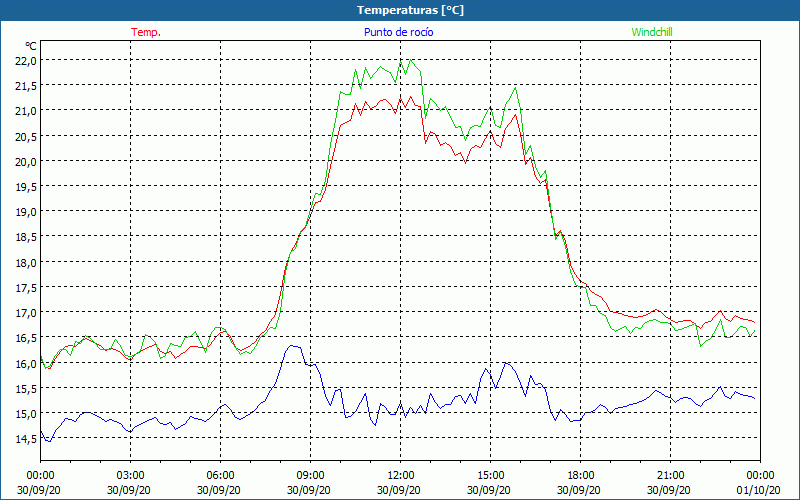Image resolution: width=800 pixels, height=500 pixels.
Task: Click the 'Temperaturas [°C]' title bar
Action: tap(400, 10)
